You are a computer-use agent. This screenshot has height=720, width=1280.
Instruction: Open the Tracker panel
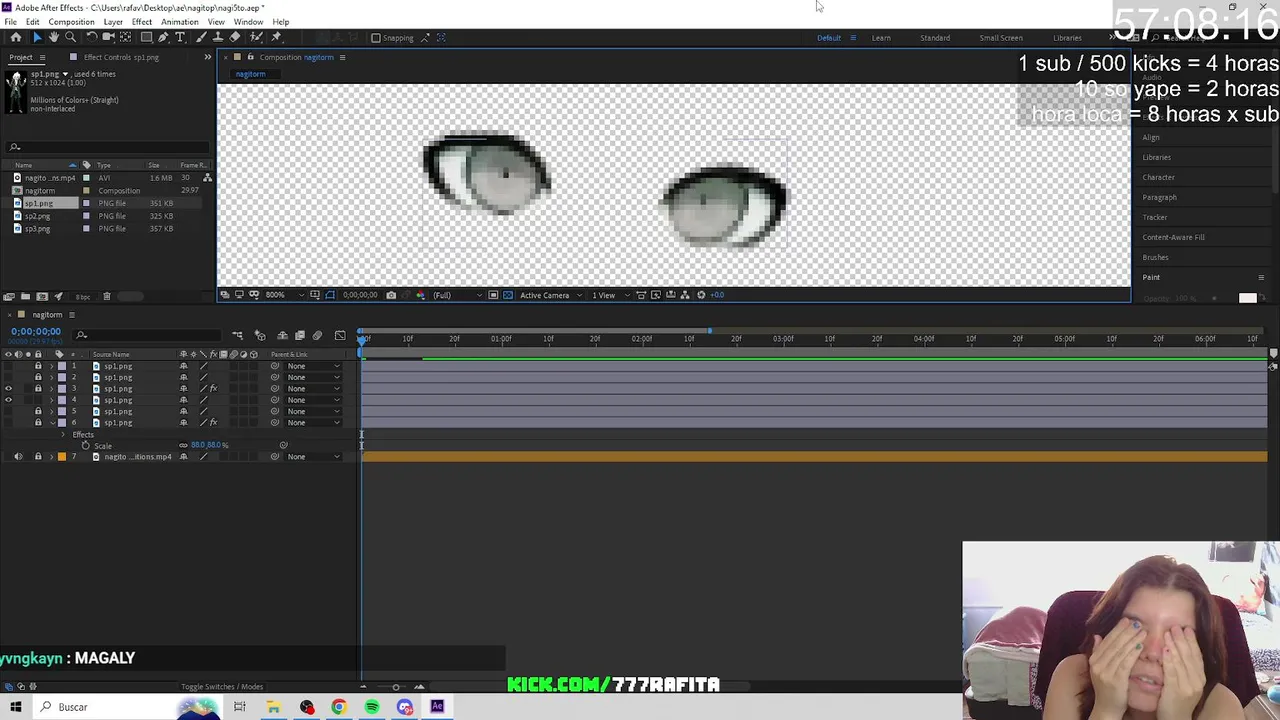pyautogui.click(x=1154, y=217)
